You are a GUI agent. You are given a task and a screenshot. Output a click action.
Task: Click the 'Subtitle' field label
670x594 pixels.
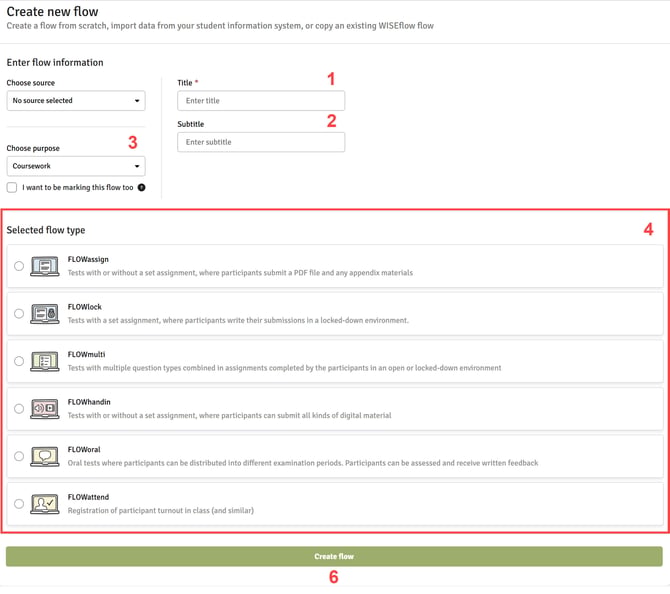click(x=191, y=124)
